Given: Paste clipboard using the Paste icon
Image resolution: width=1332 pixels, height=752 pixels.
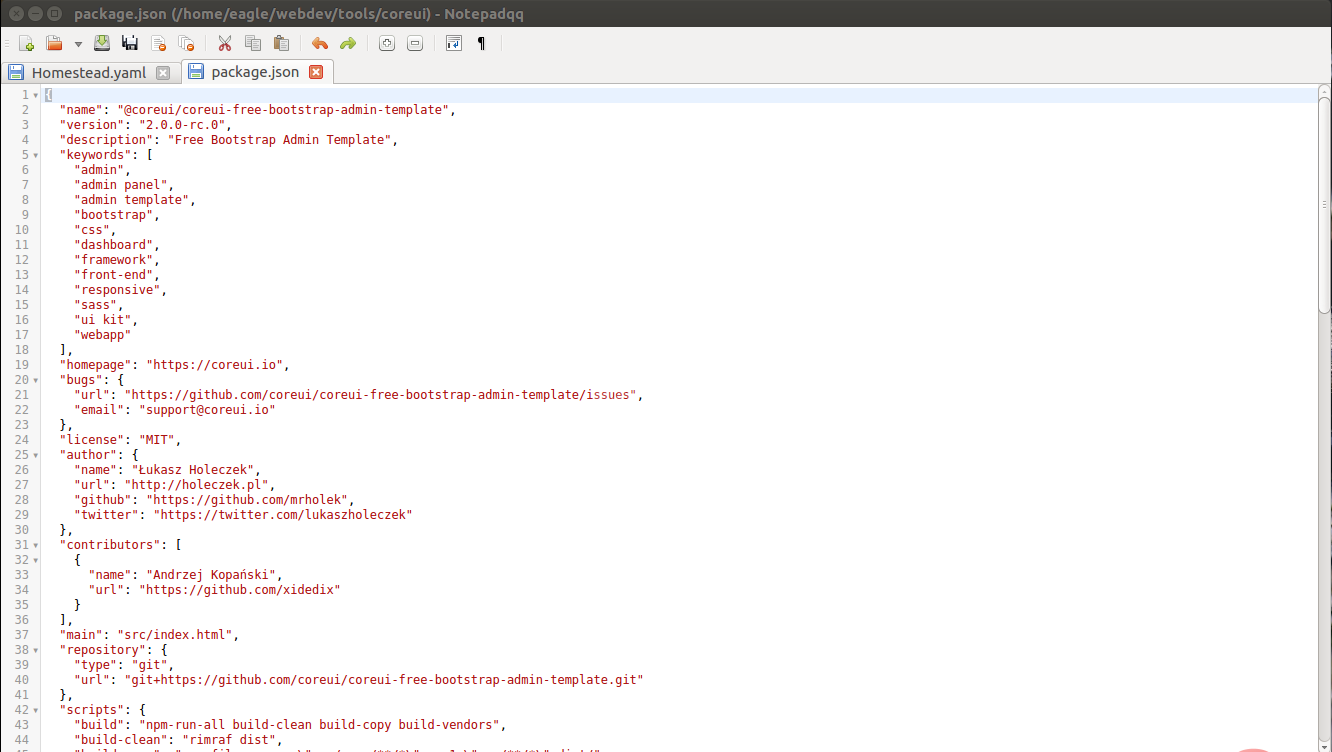Looking at the screenshot, I should (x=281, y=44).
